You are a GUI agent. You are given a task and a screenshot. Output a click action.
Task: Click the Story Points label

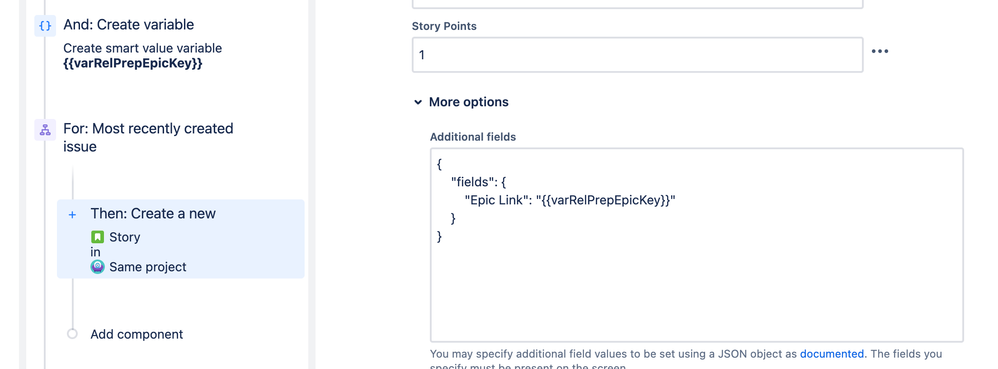(444, 26)
